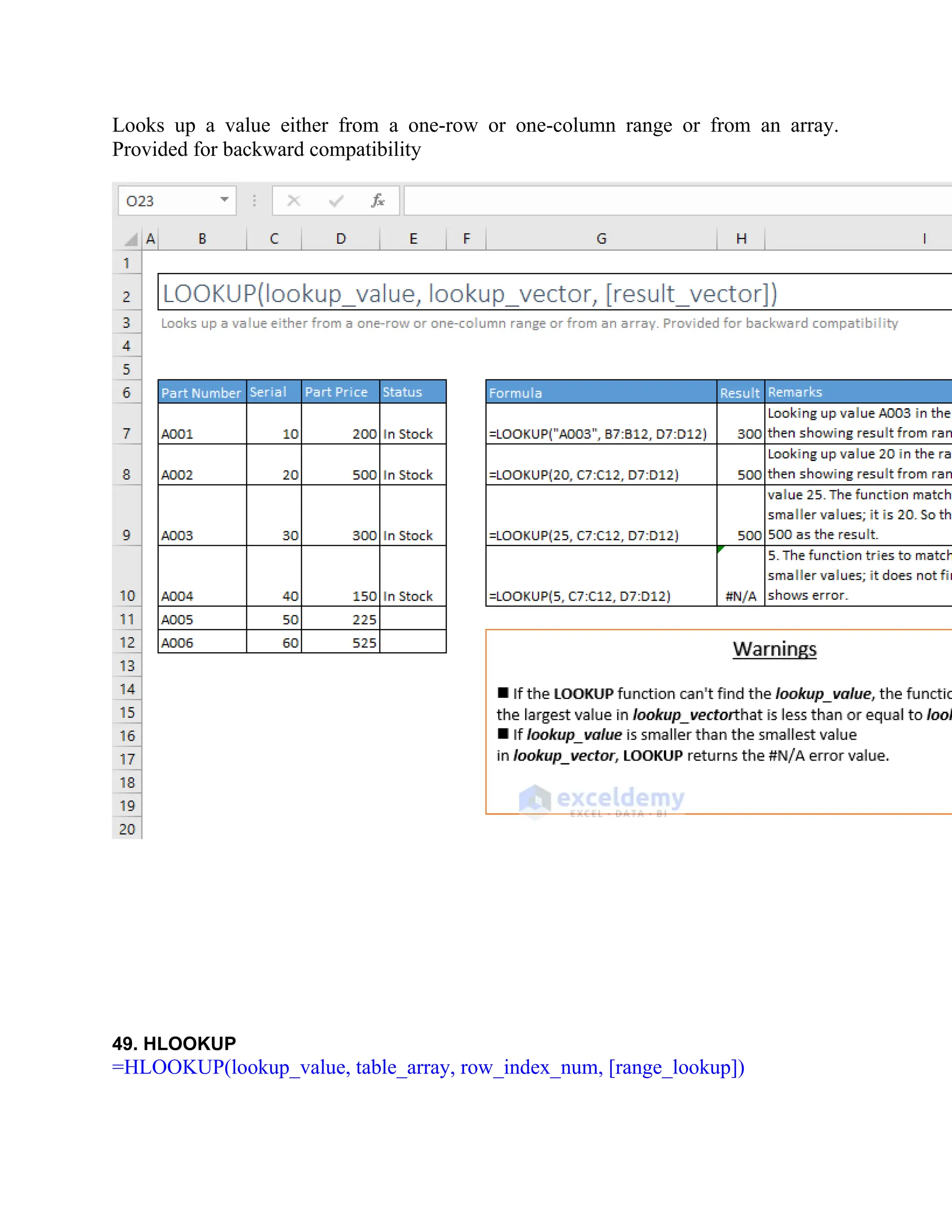This screenshot has height=1232, width=952.
Task: Click the Remarks header cell
Action: (x=859, y=392)
